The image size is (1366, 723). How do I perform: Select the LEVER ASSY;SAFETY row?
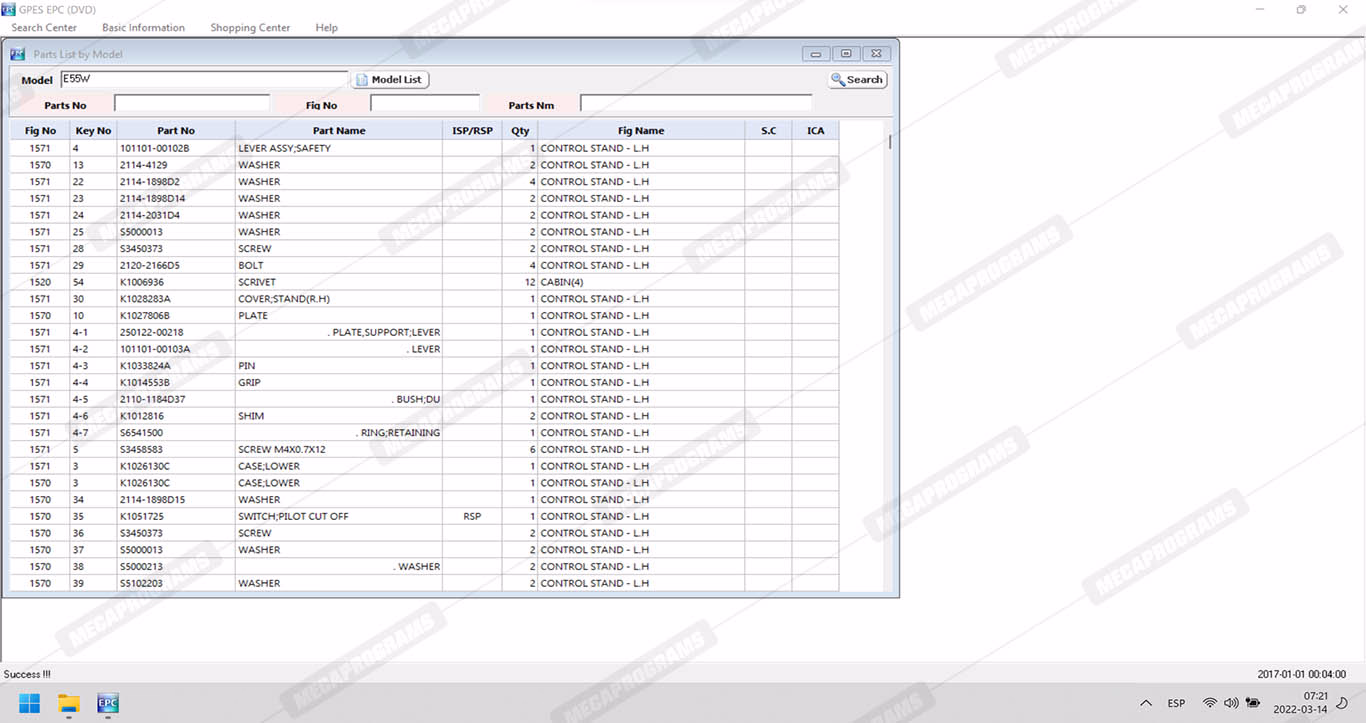[284, 148]
